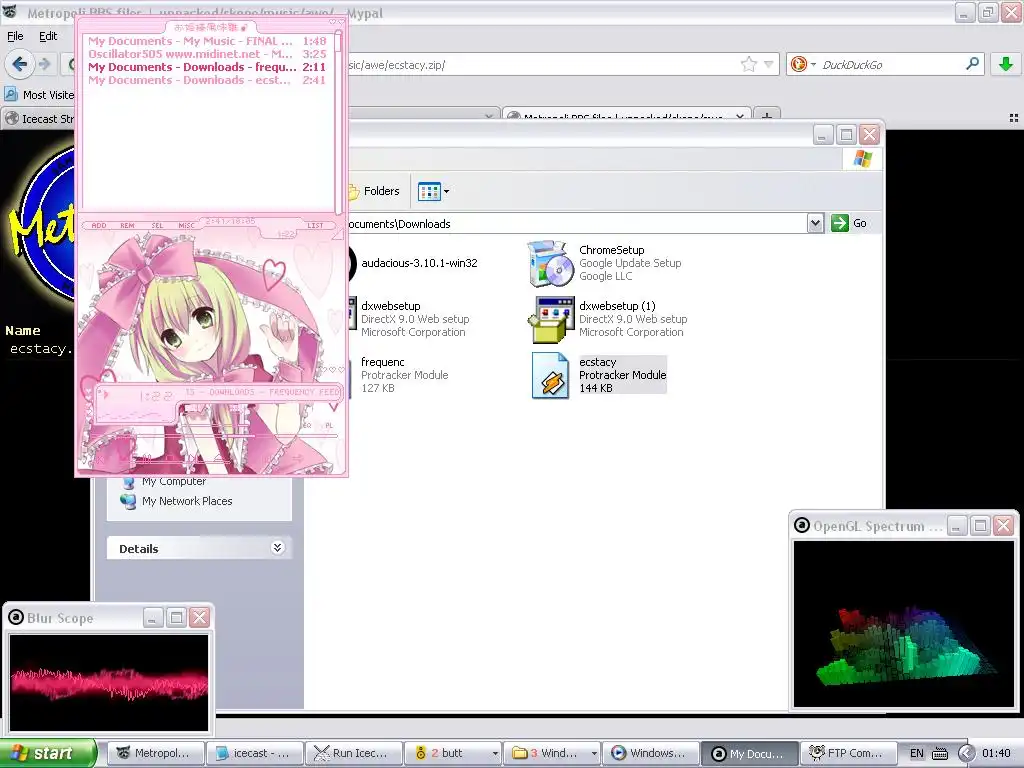Select the dxwebsetup file label
1024x768 pixels.
391,306
